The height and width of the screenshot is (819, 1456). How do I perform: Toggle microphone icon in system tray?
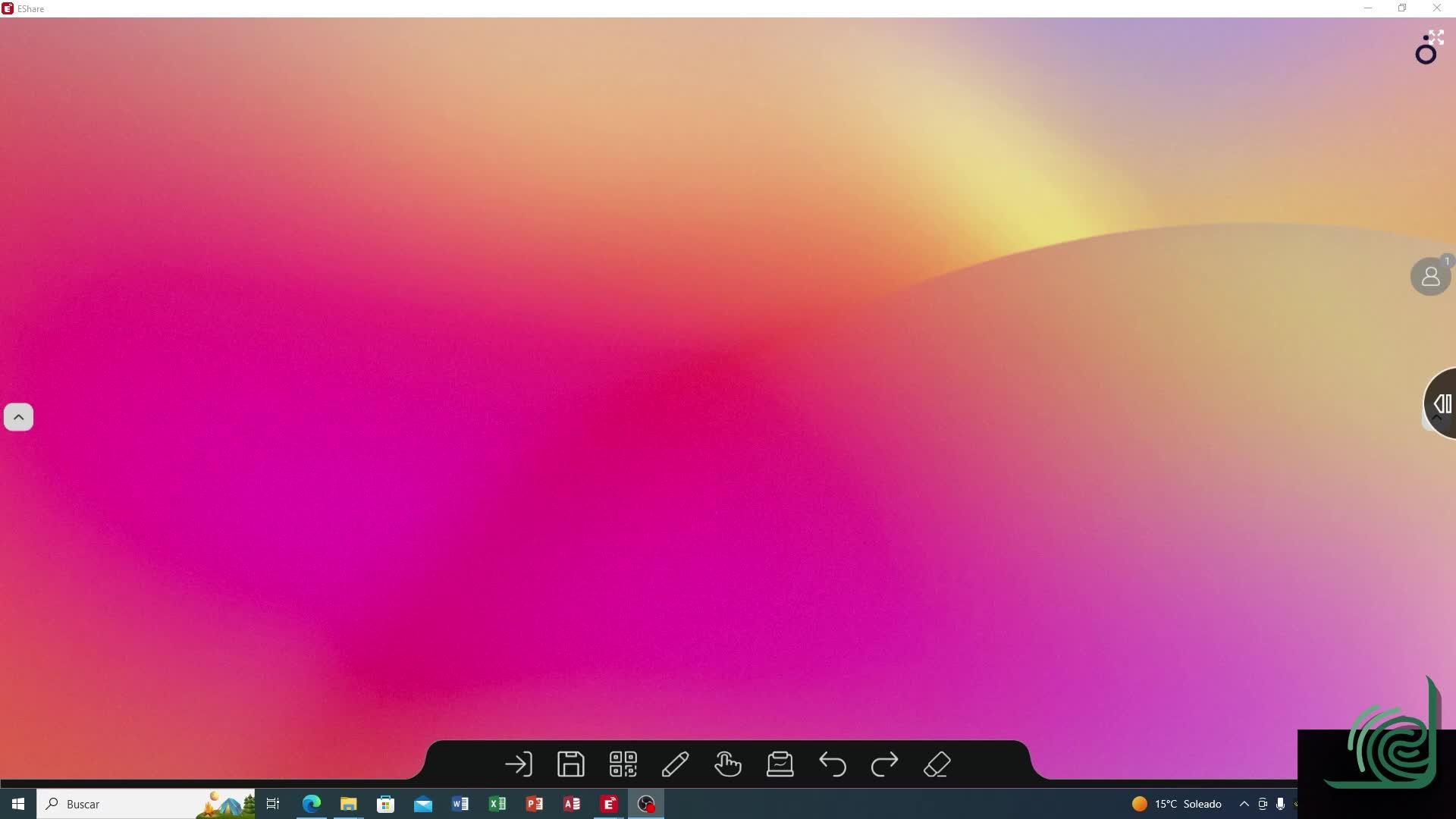(x=1280, y=804)
